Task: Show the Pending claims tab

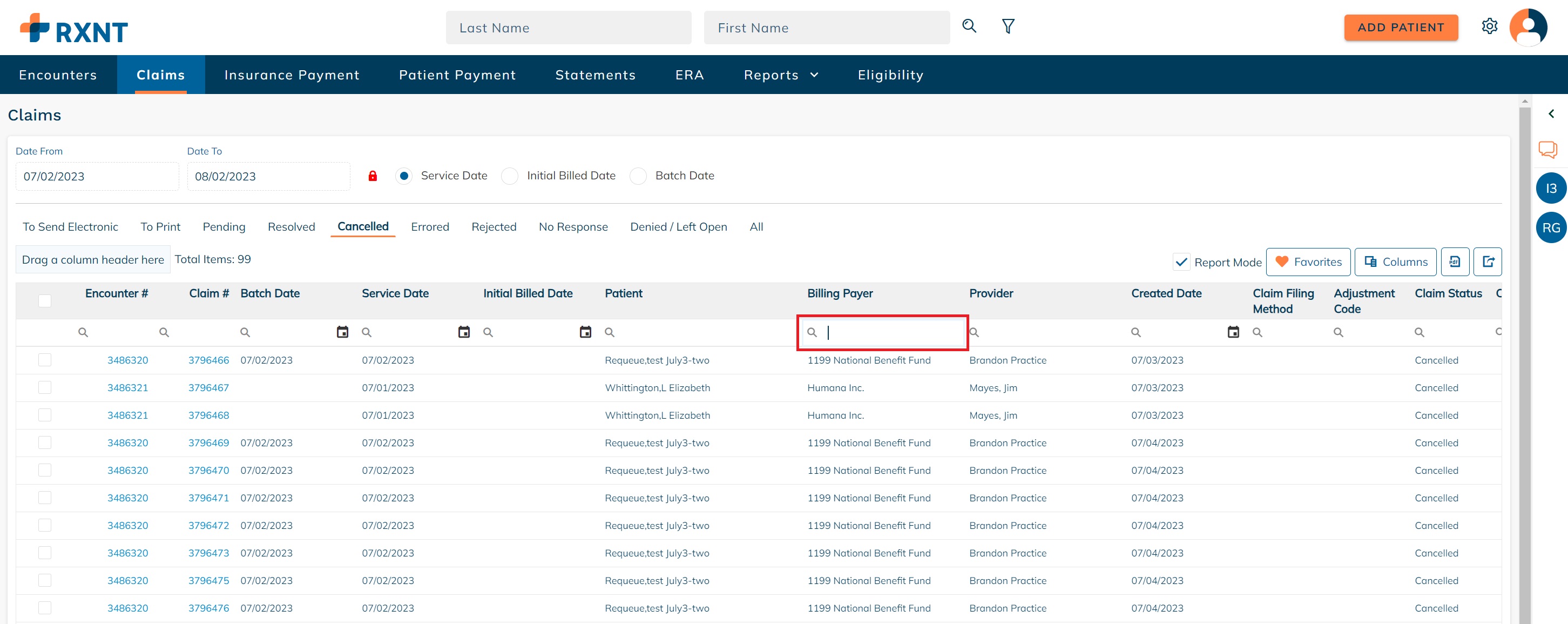Action: point(224,227)
